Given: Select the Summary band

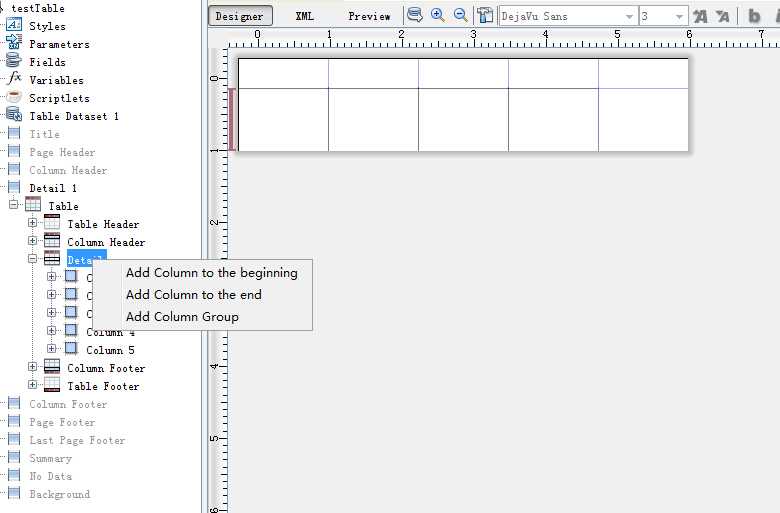Looking at the screenshot, I should tap(50, 458).
